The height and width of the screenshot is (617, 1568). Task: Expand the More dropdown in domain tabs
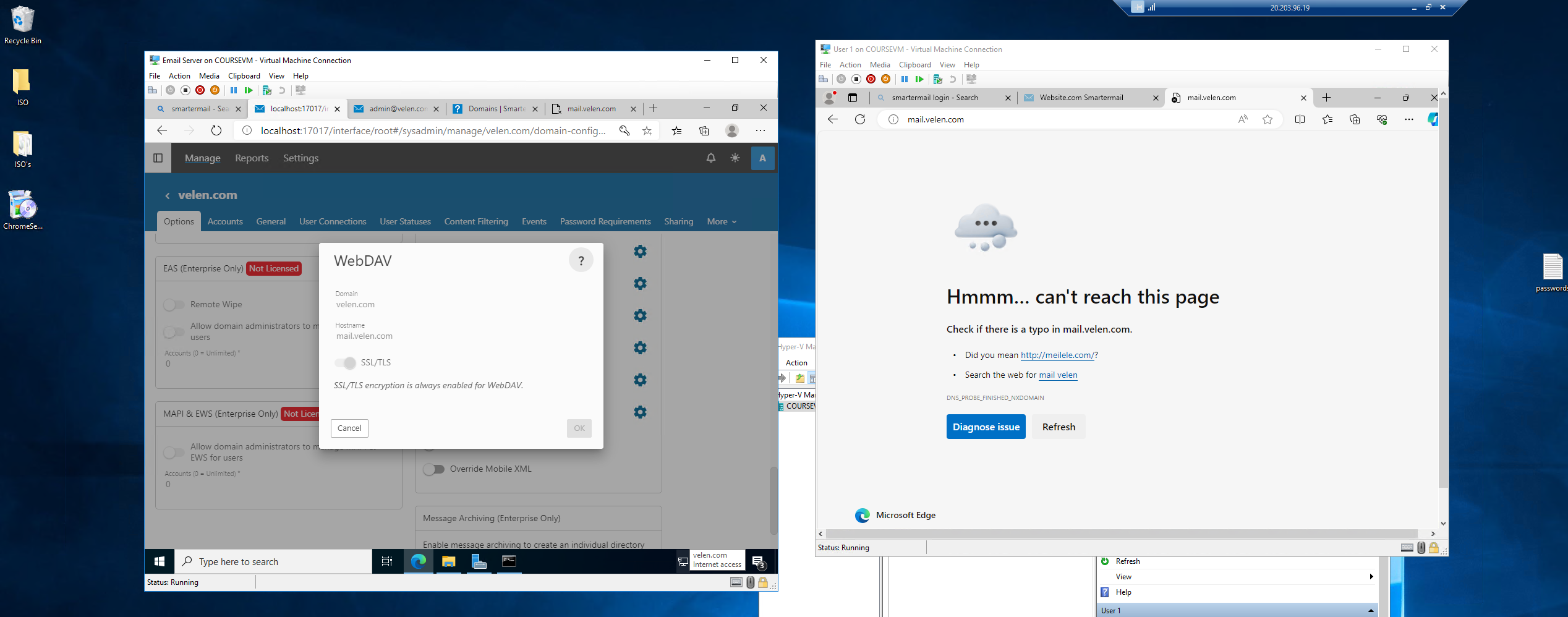point(722,222)
